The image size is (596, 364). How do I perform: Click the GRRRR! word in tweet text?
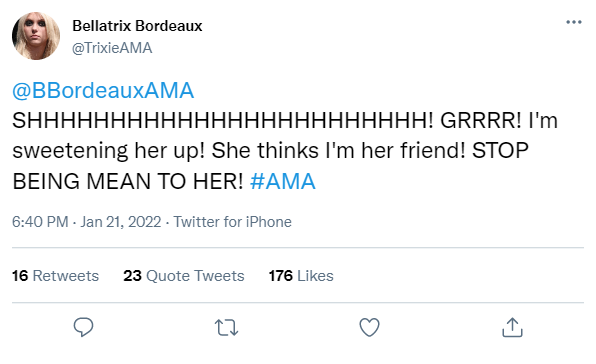point(481,120)
